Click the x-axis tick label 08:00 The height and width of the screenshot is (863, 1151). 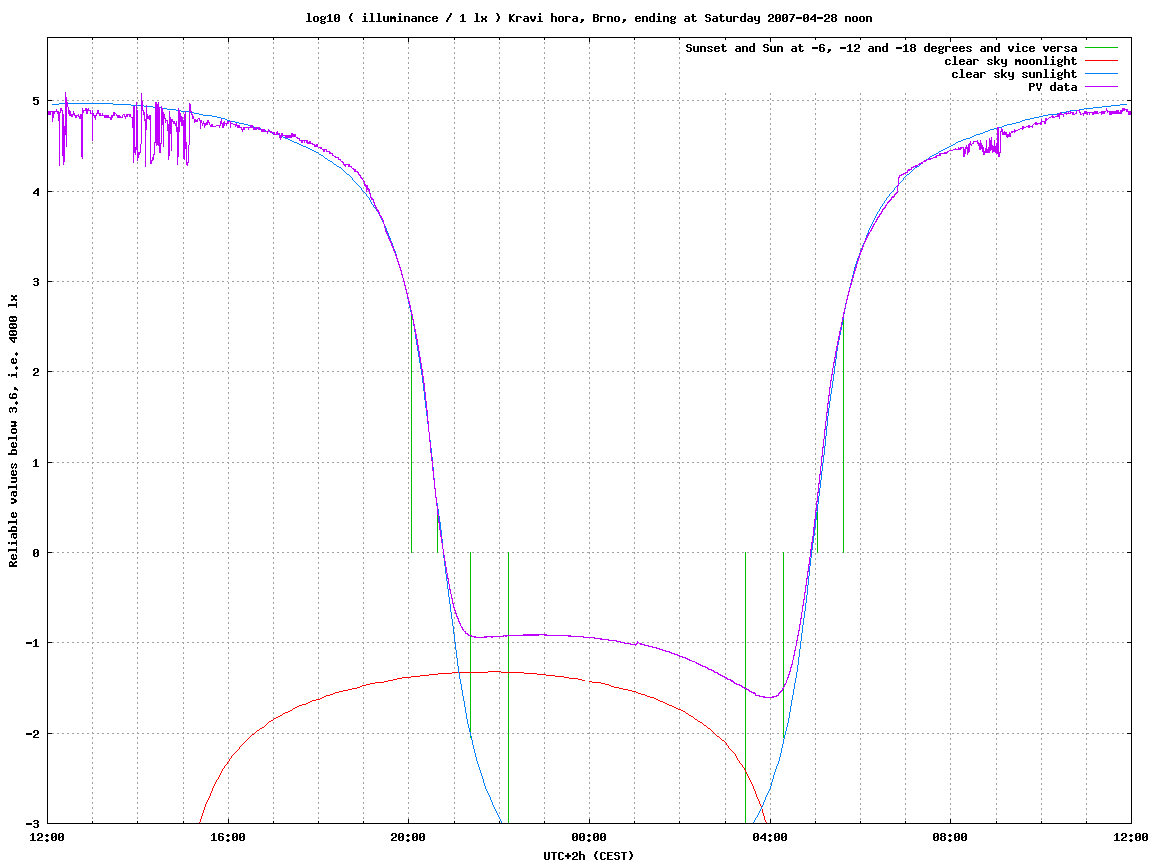(950, 837)
